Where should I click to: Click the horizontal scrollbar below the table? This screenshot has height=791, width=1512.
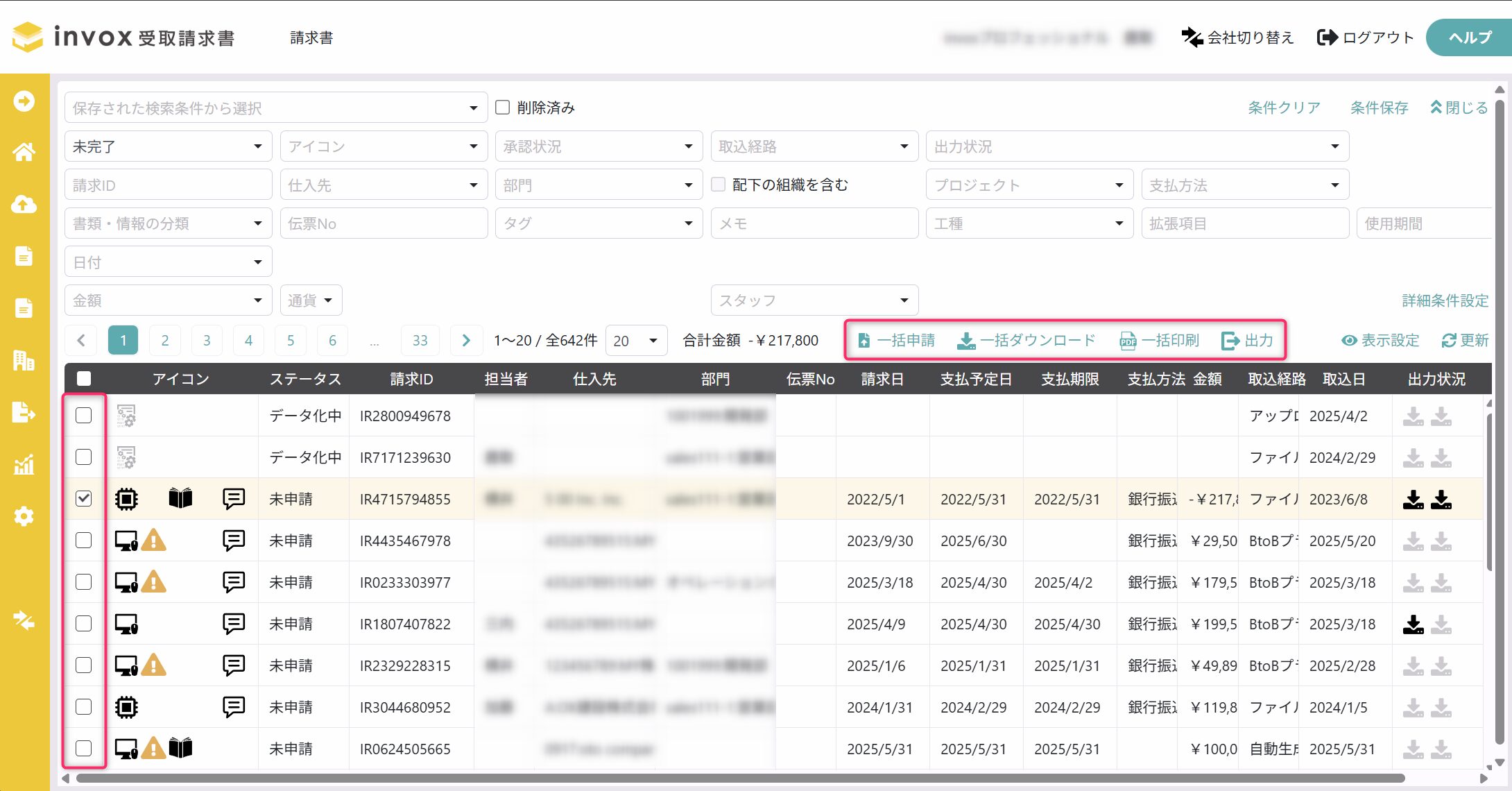pyautogui.click(x=740, y=779)
